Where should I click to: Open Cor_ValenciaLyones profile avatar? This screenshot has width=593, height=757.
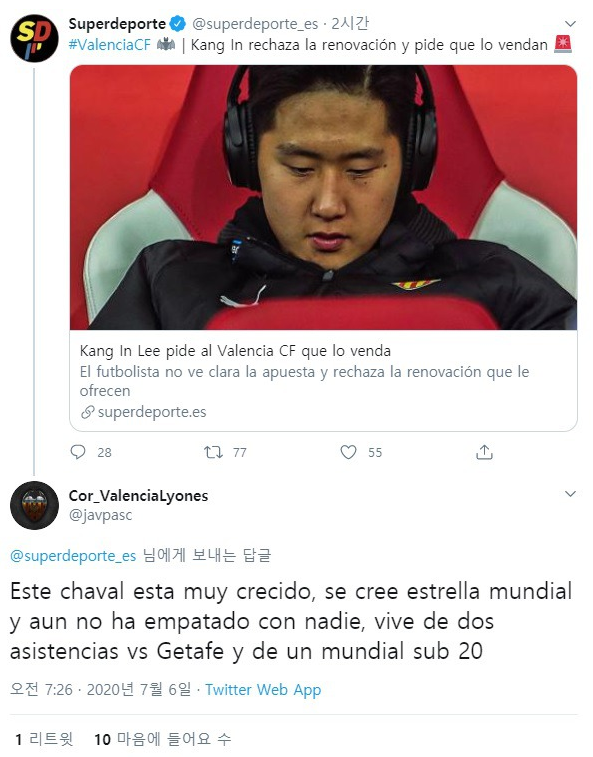(x=34, y=505)
